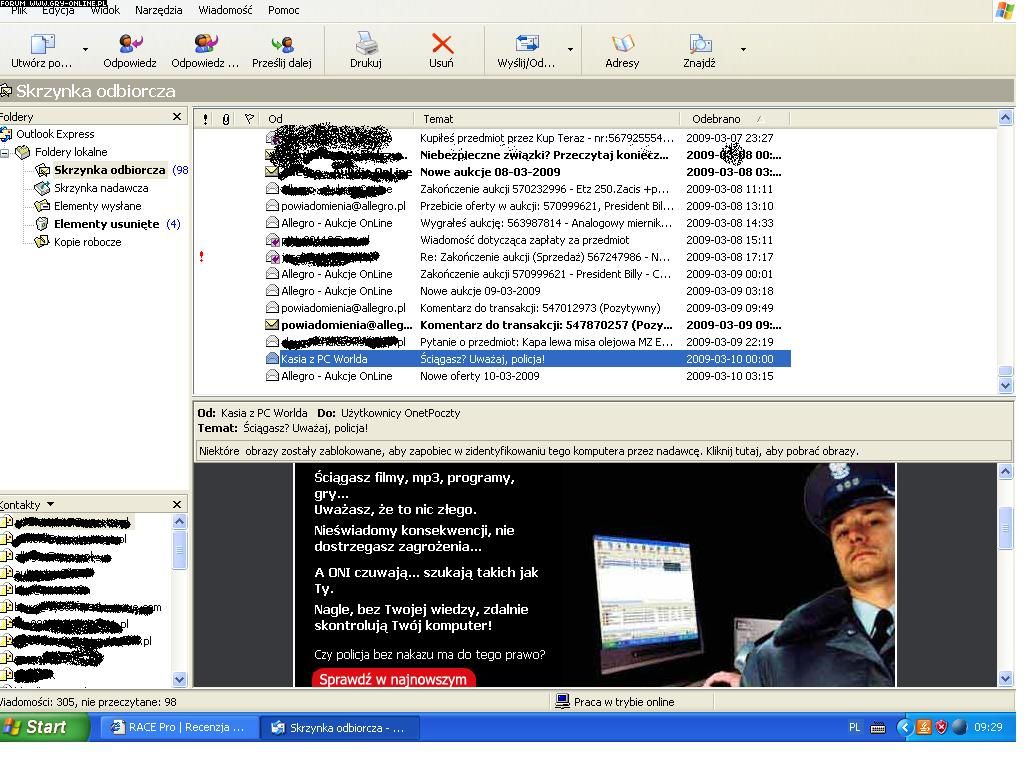Select the Elementy usunięte folder

tap(106, 224)
